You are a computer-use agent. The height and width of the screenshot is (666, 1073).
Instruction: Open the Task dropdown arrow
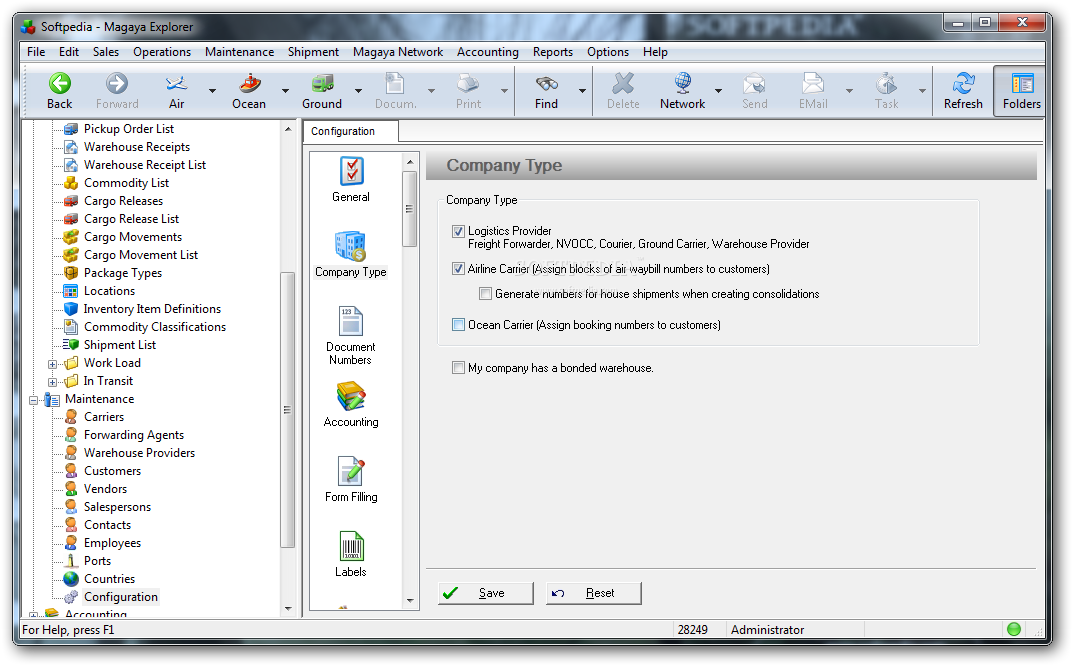(922, 91)
